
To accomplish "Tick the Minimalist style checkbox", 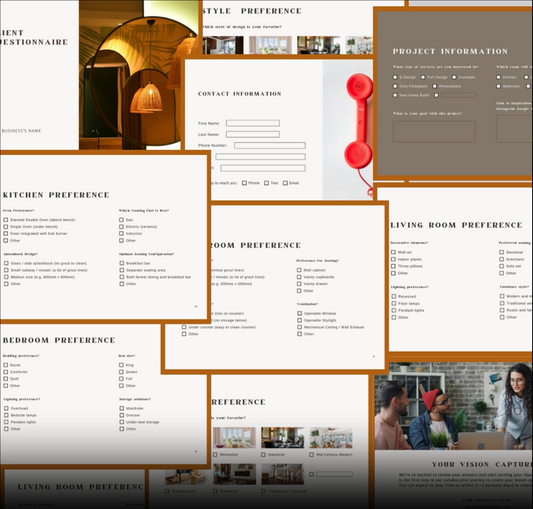I will (x=215, y=454).
